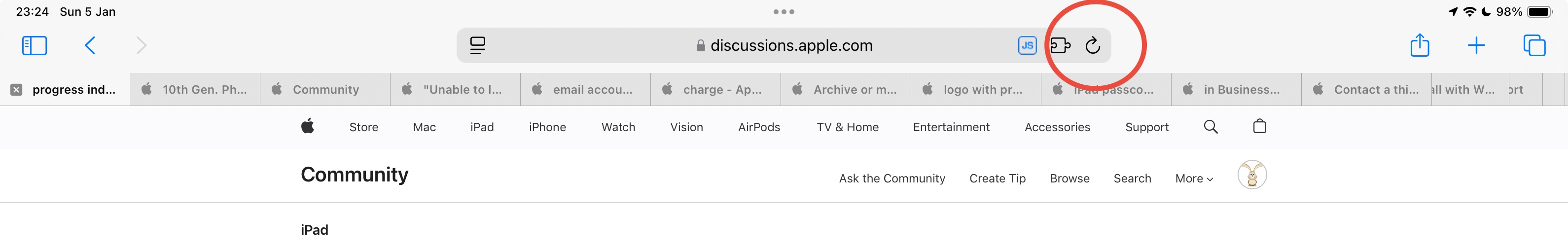Toggle the Safari sidebar
The width and height of the screenshot is (1568, 251).
pos(34,46)
